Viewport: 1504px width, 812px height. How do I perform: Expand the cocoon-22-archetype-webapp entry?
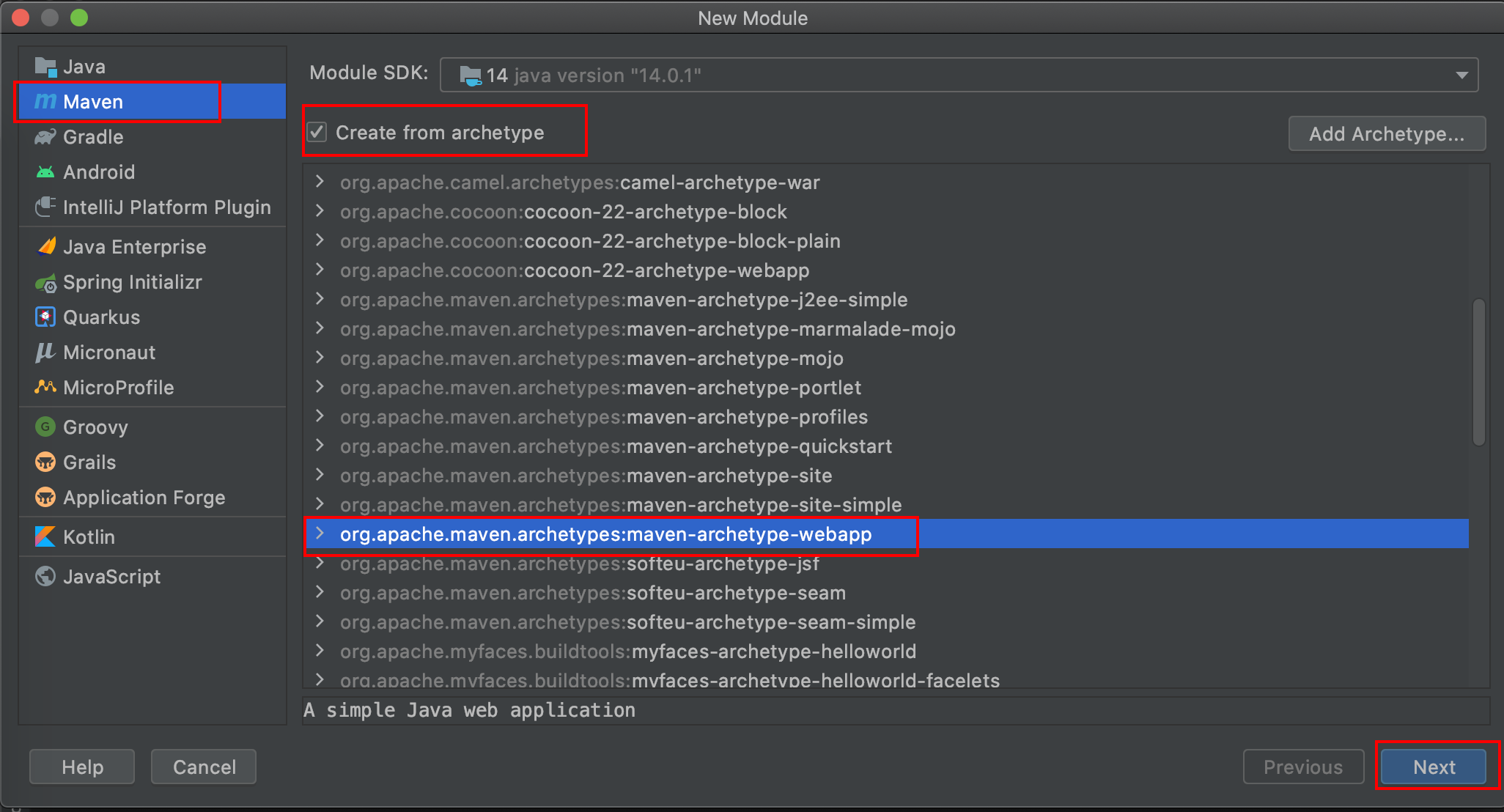tap(320, 270)
